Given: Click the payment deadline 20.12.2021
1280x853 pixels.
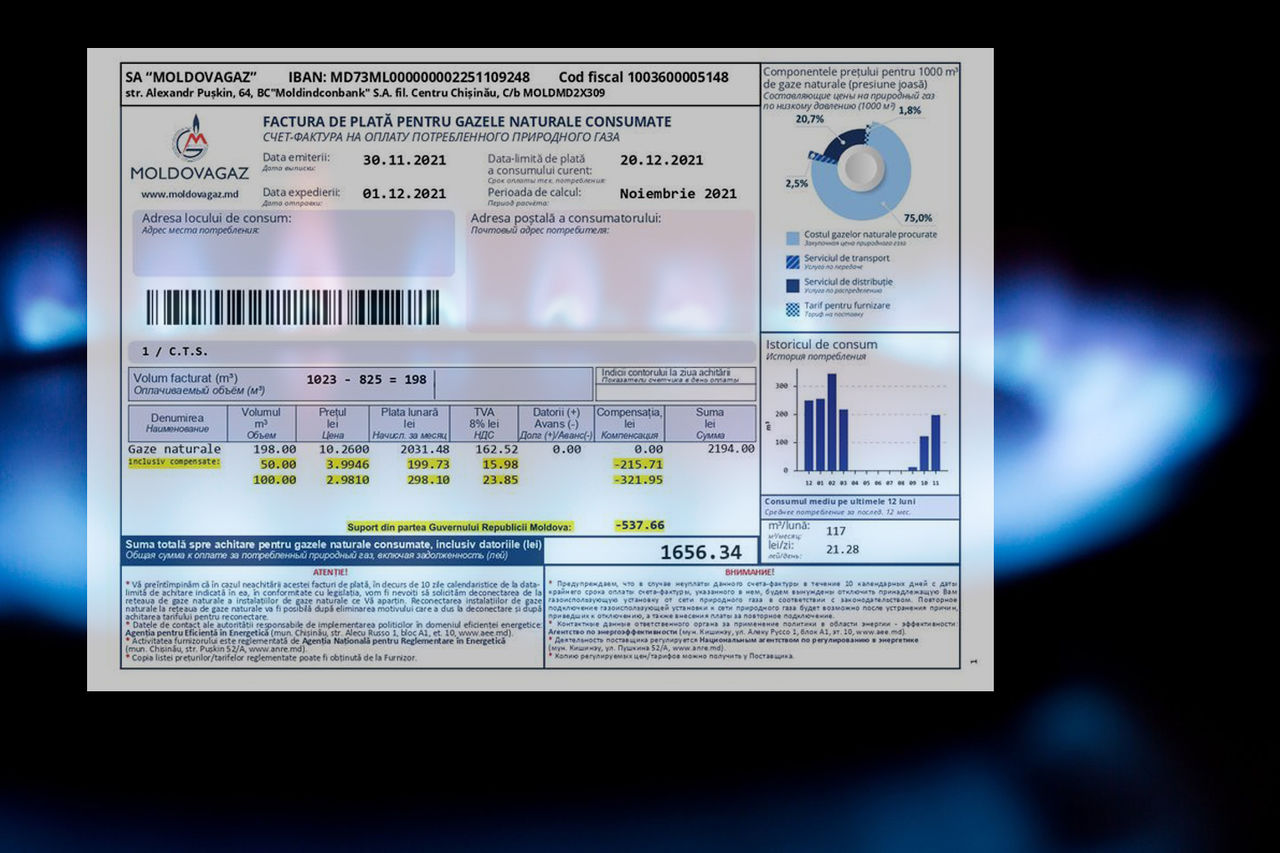Looking at the screenshot, I should point(661,160).
